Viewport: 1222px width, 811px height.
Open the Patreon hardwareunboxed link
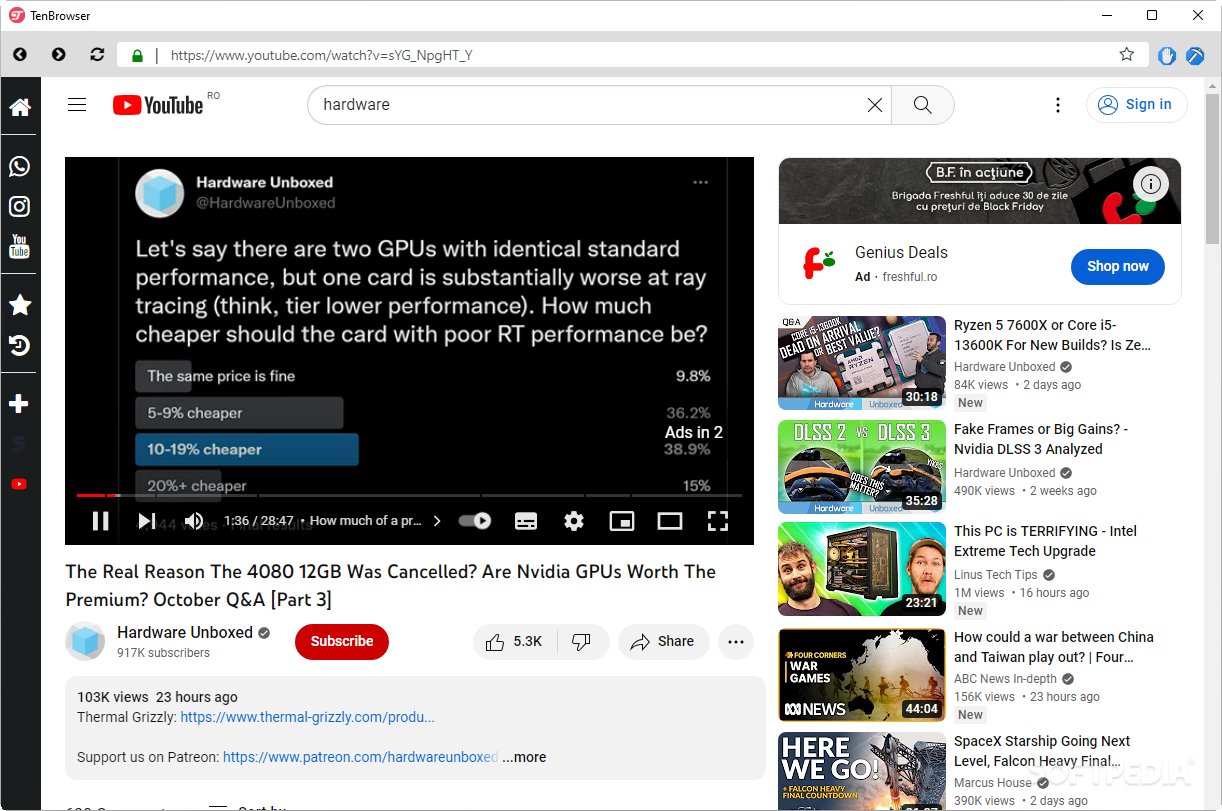pos(360,757)
